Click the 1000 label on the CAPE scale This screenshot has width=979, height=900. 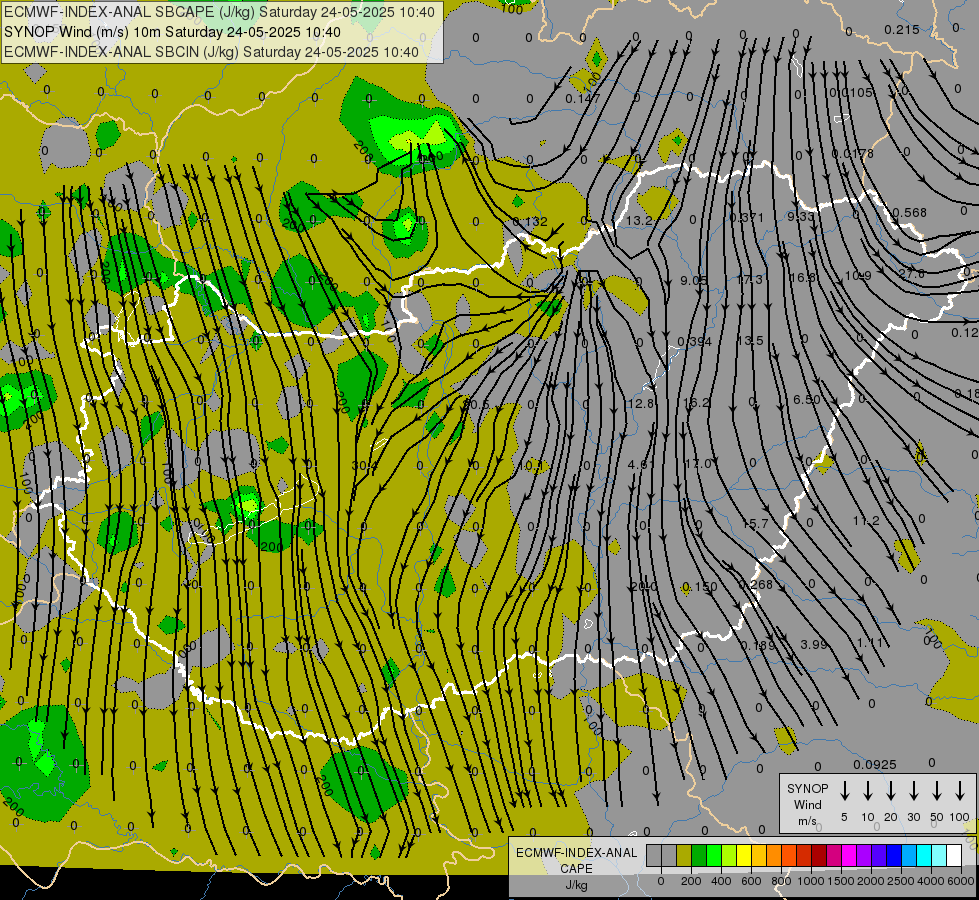(x=810, y=881)
